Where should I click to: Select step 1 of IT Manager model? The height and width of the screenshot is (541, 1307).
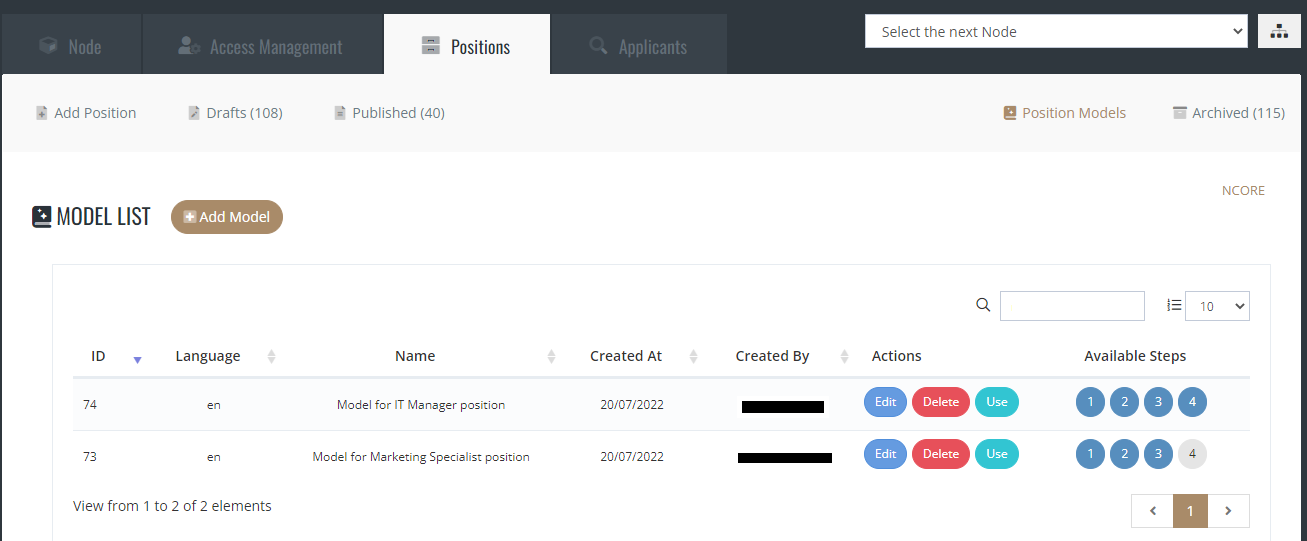tap(1090, 402)
